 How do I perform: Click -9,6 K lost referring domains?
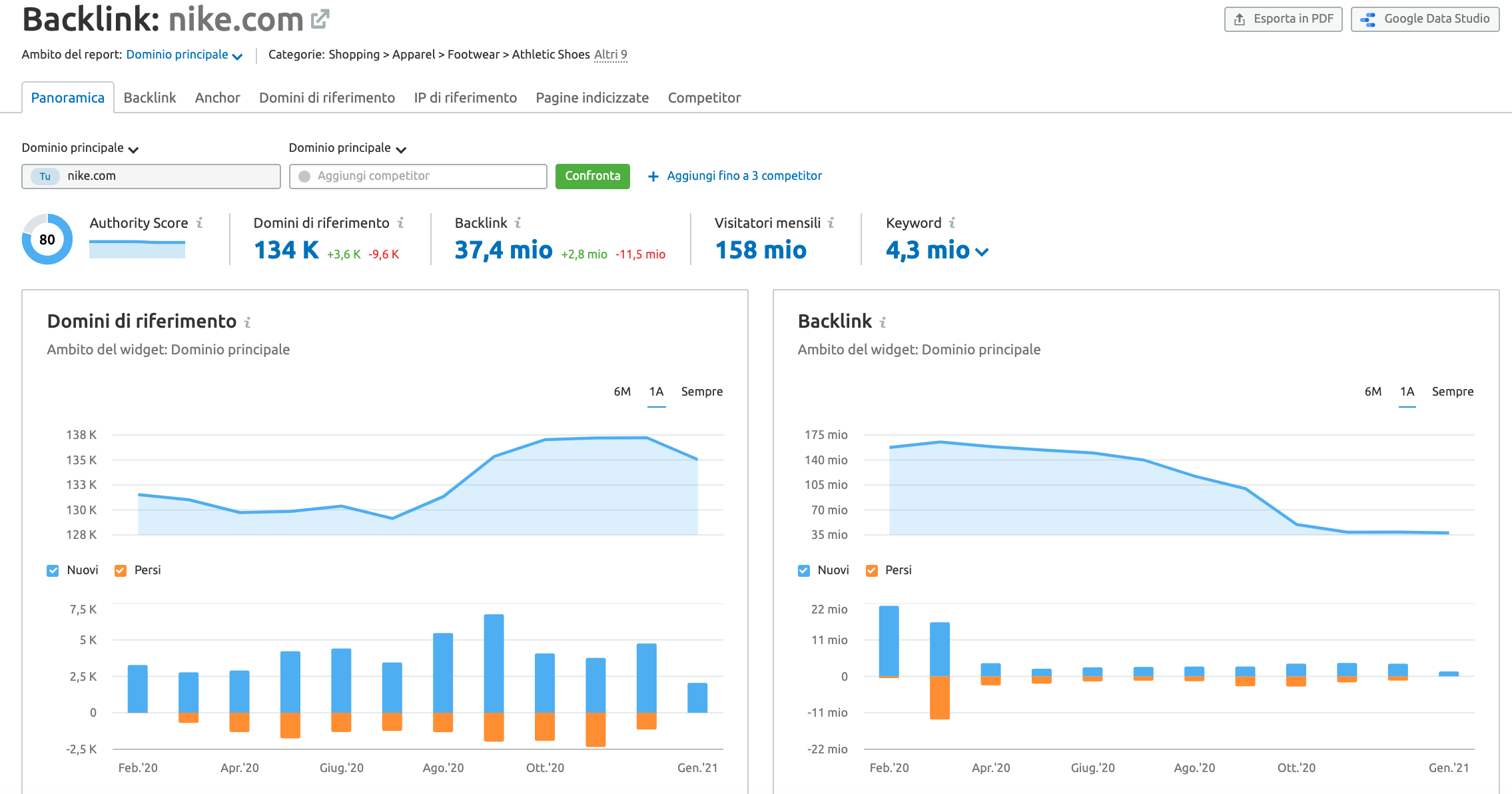click(384, 254)
